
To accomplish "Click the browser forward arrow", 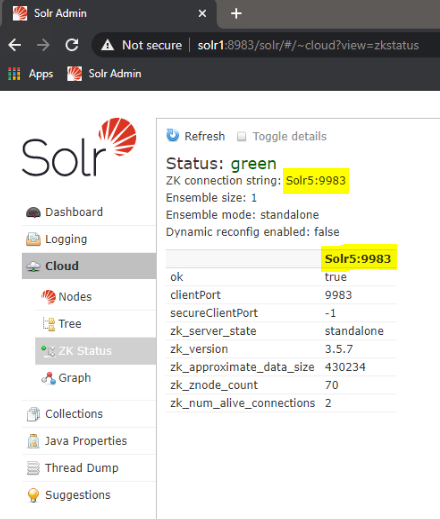I will click(43, 45).
